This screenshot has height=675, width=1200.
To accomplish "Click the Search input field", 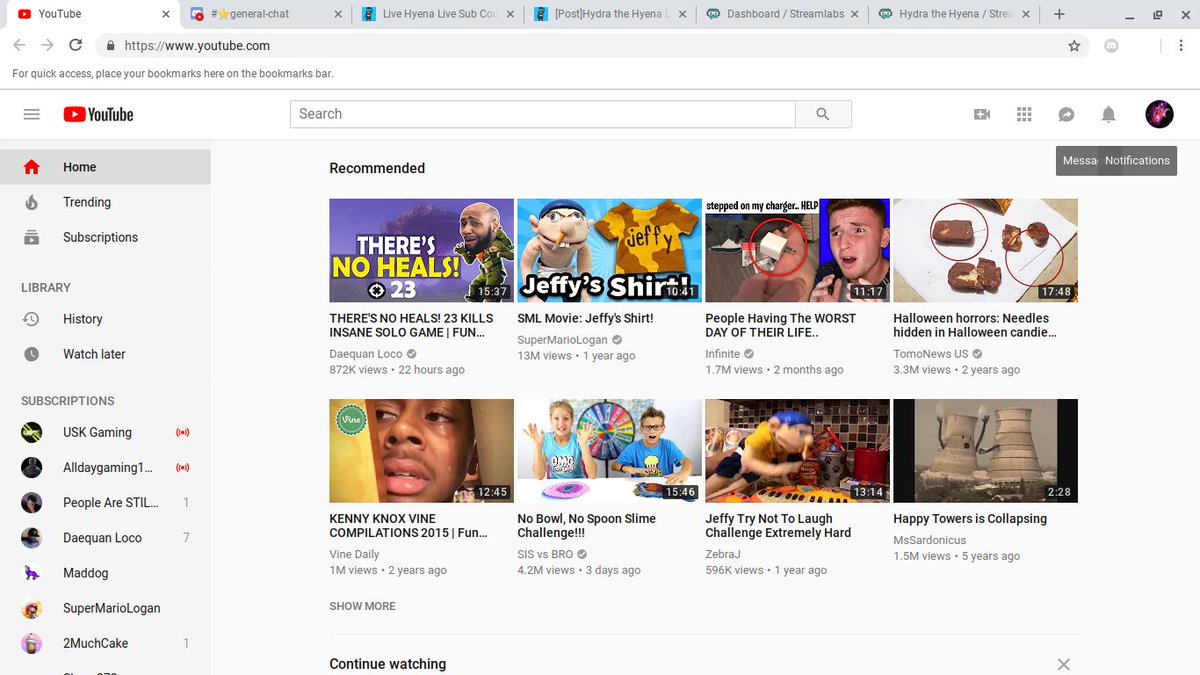I will (543, 114).
